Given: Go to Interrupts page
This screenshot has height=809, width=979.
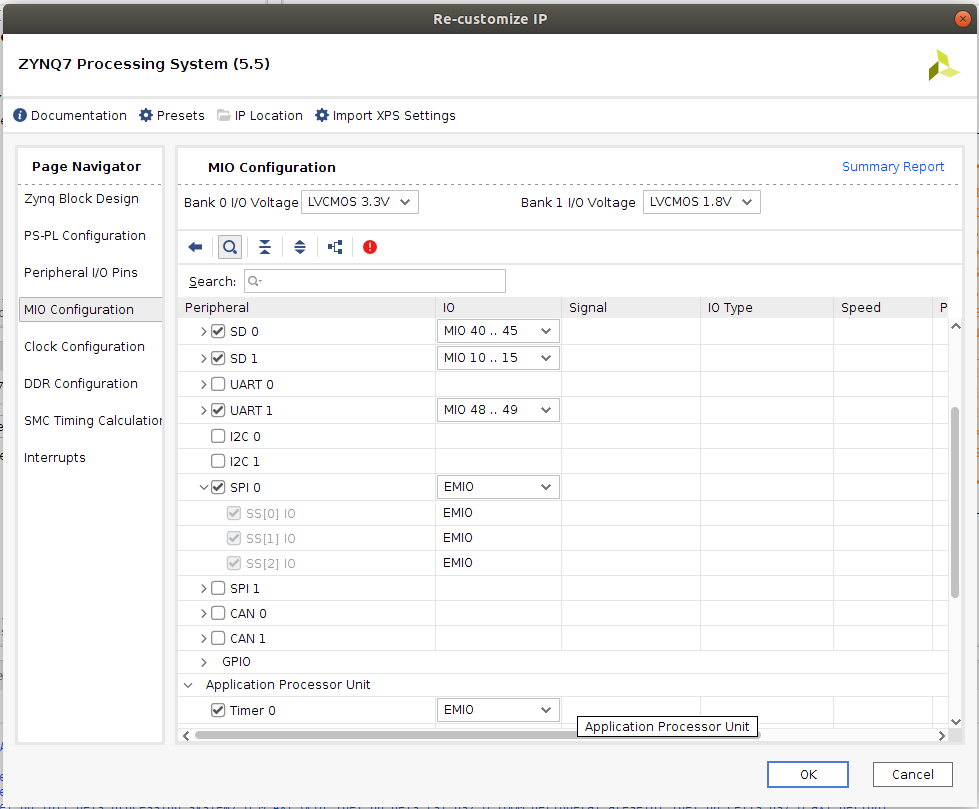Looking at the screenshot, I should pos(54,458).
